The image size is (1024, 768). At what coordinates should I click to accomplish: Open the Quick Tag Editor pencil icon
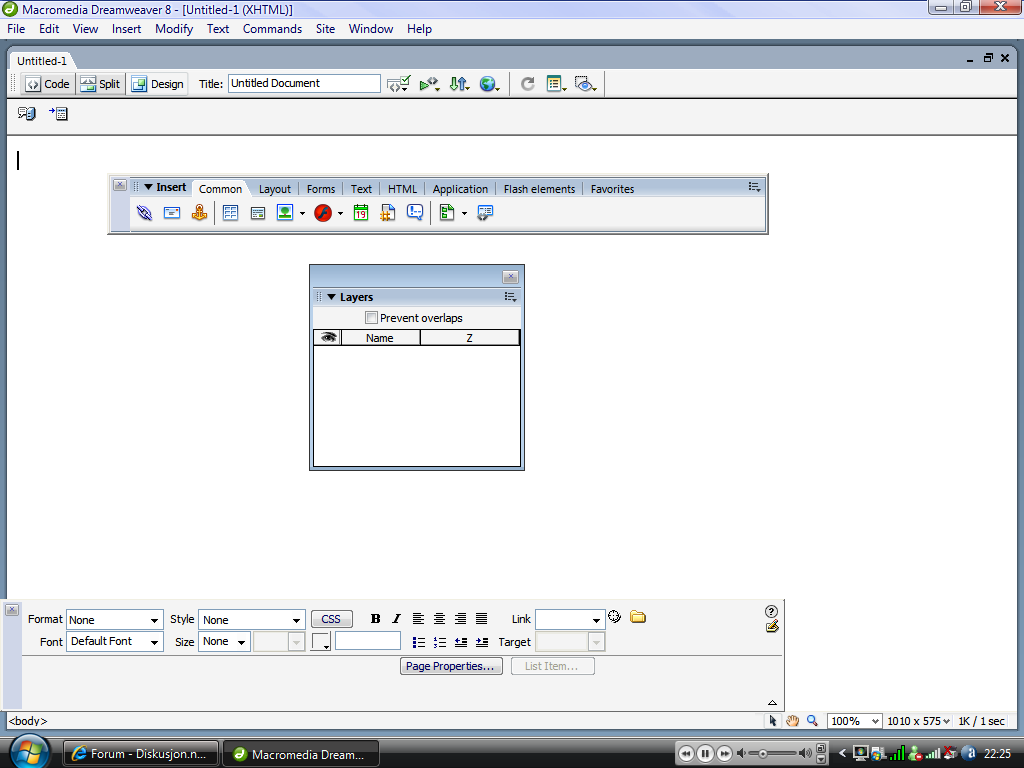(772, 627)
